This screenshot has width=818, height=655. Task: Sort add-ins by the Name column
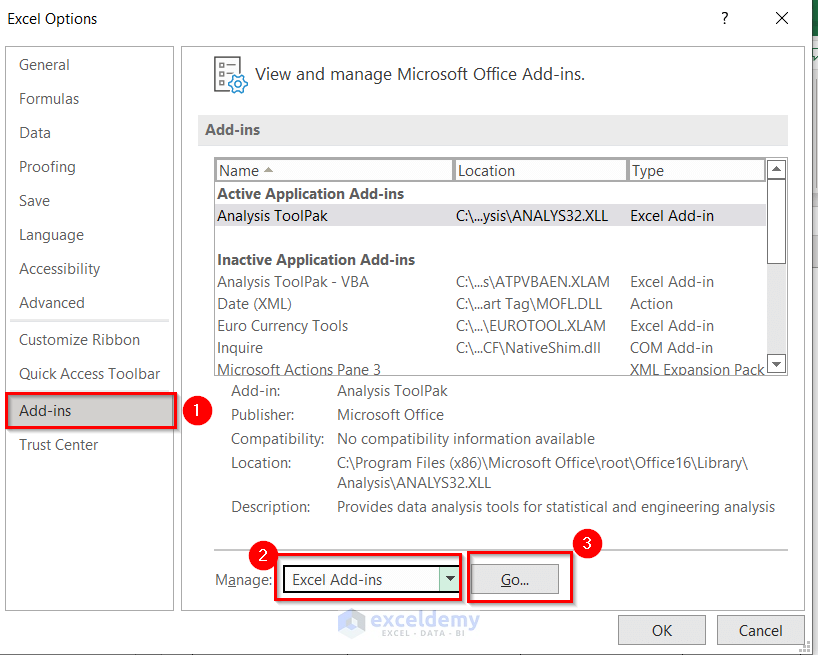pos(334,171)
